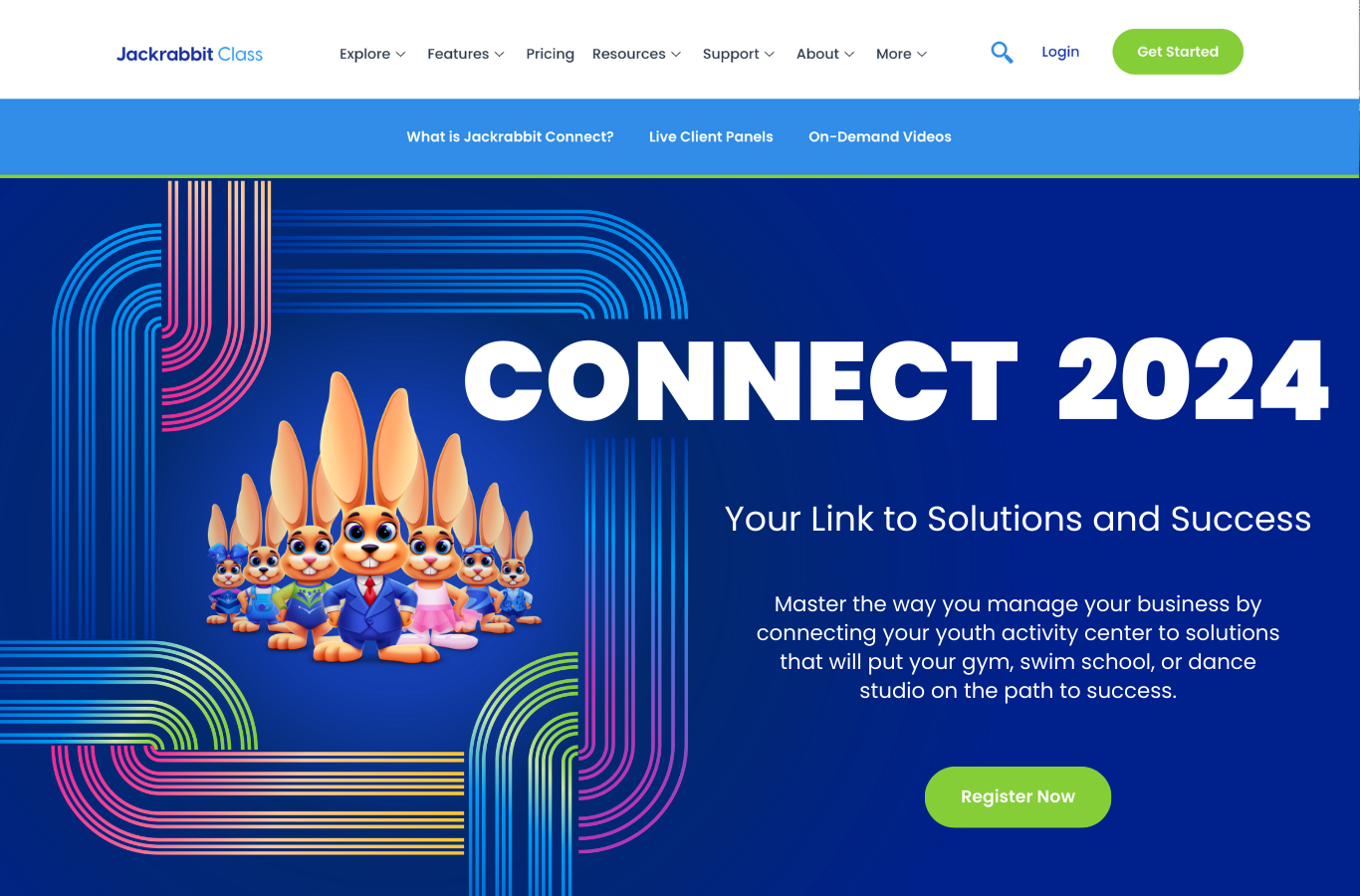Click the green Get Started button

click(x=1178, y=52)
